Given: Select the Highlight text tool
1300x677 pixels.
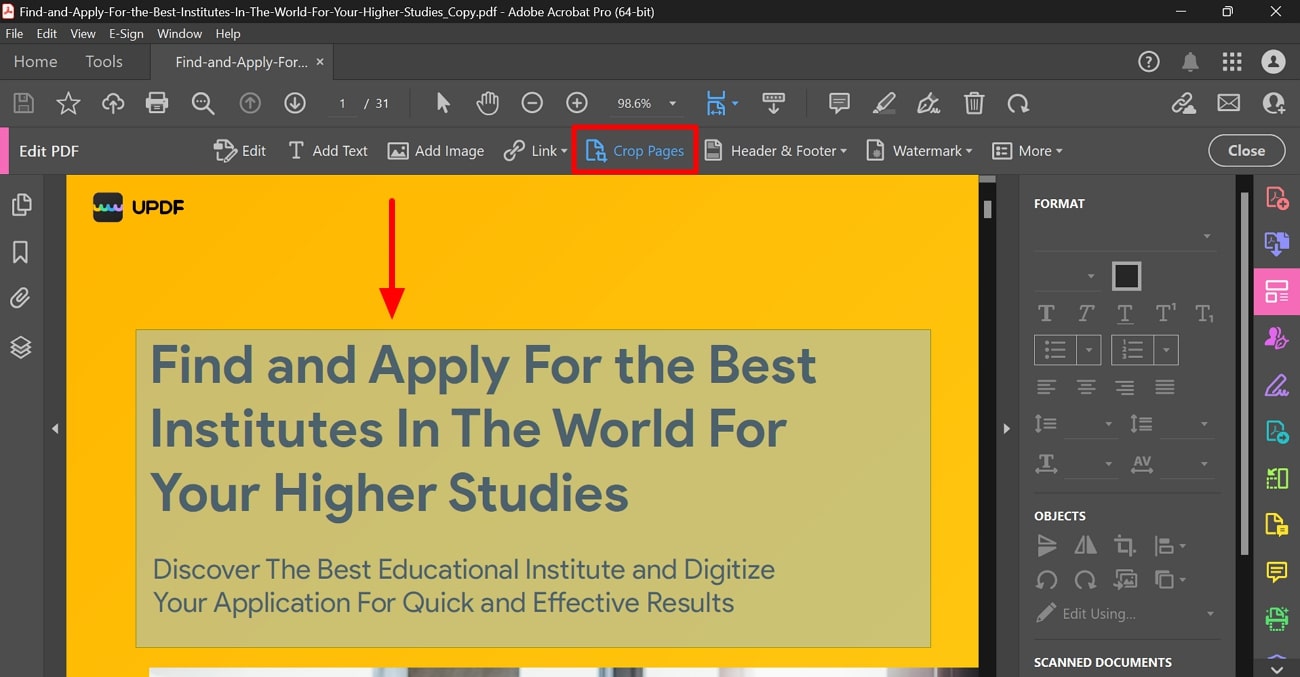Looking at the screenshot, I should tap(884, 103).
